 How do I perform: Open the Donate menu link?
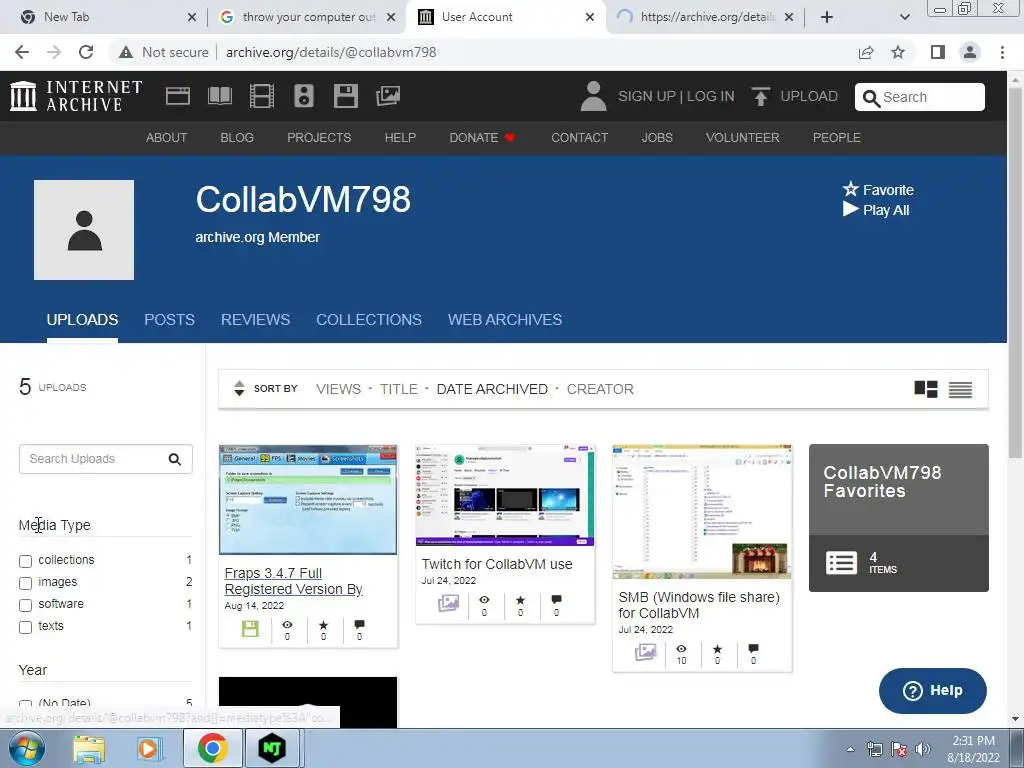point(482,138)
